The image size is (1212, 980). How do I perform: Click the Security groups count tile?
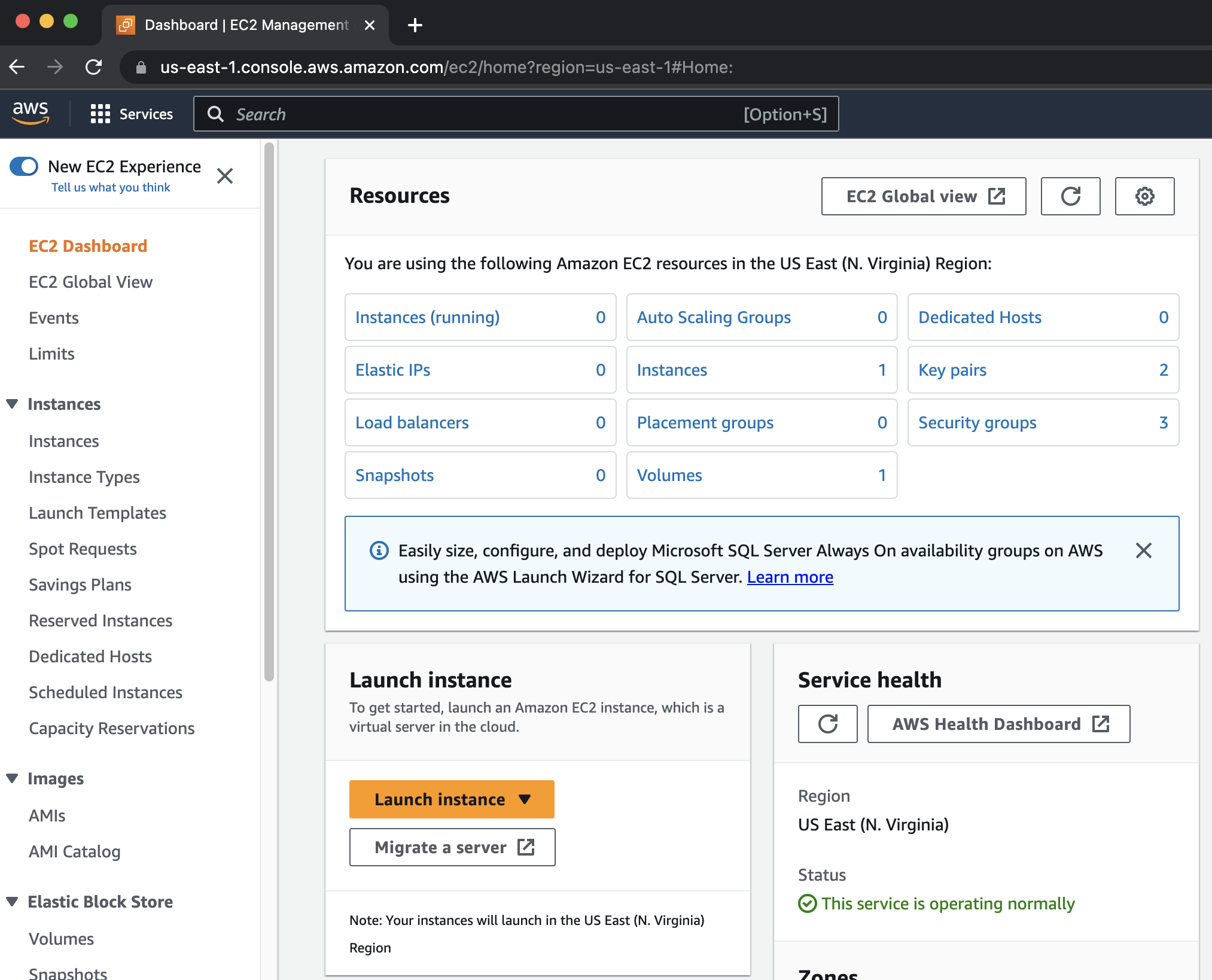pyautogui.click(x=1043, y=423)
